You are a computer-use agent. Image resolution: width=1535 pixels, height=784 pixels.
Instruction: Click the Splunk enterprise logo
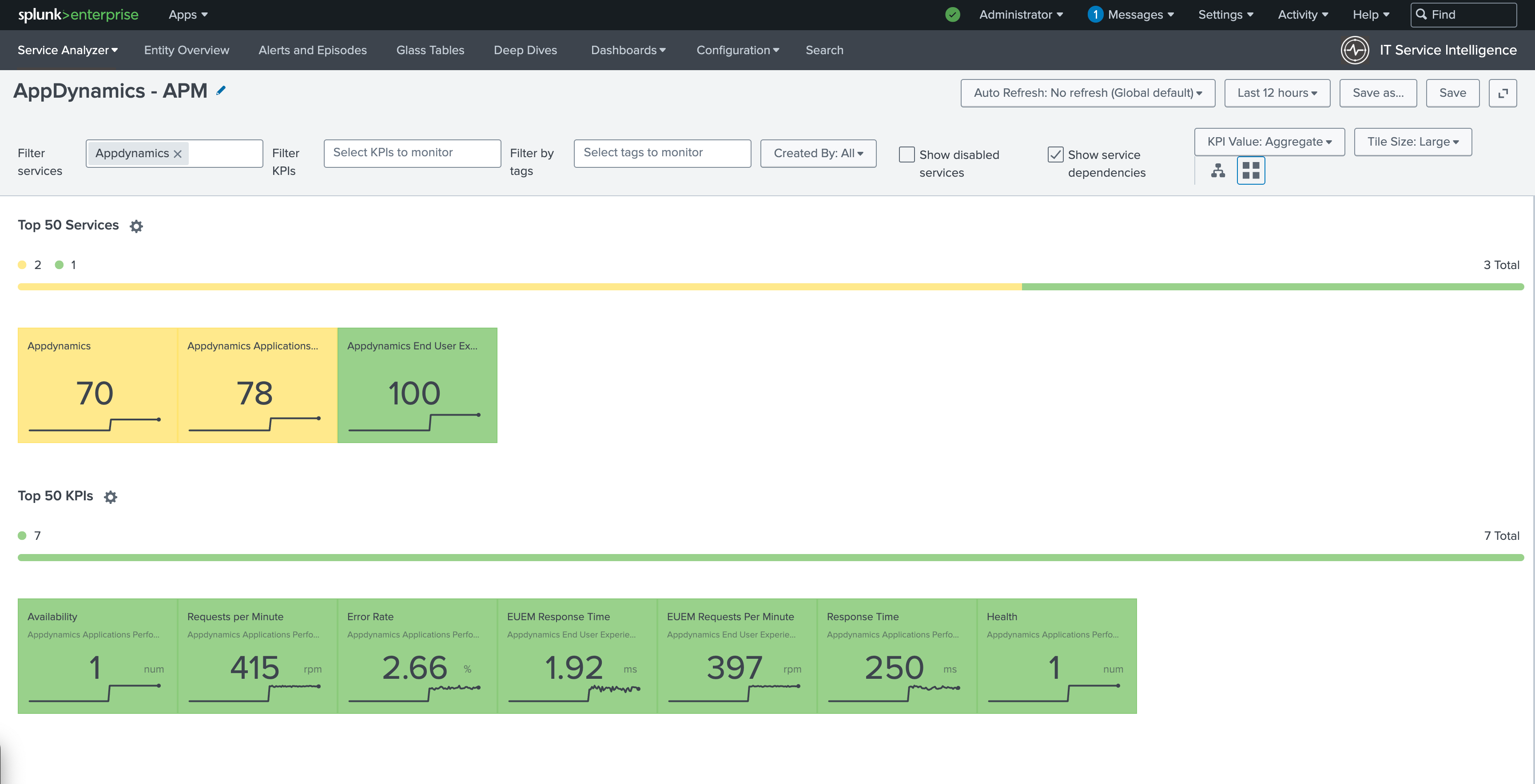pos(78,15)
